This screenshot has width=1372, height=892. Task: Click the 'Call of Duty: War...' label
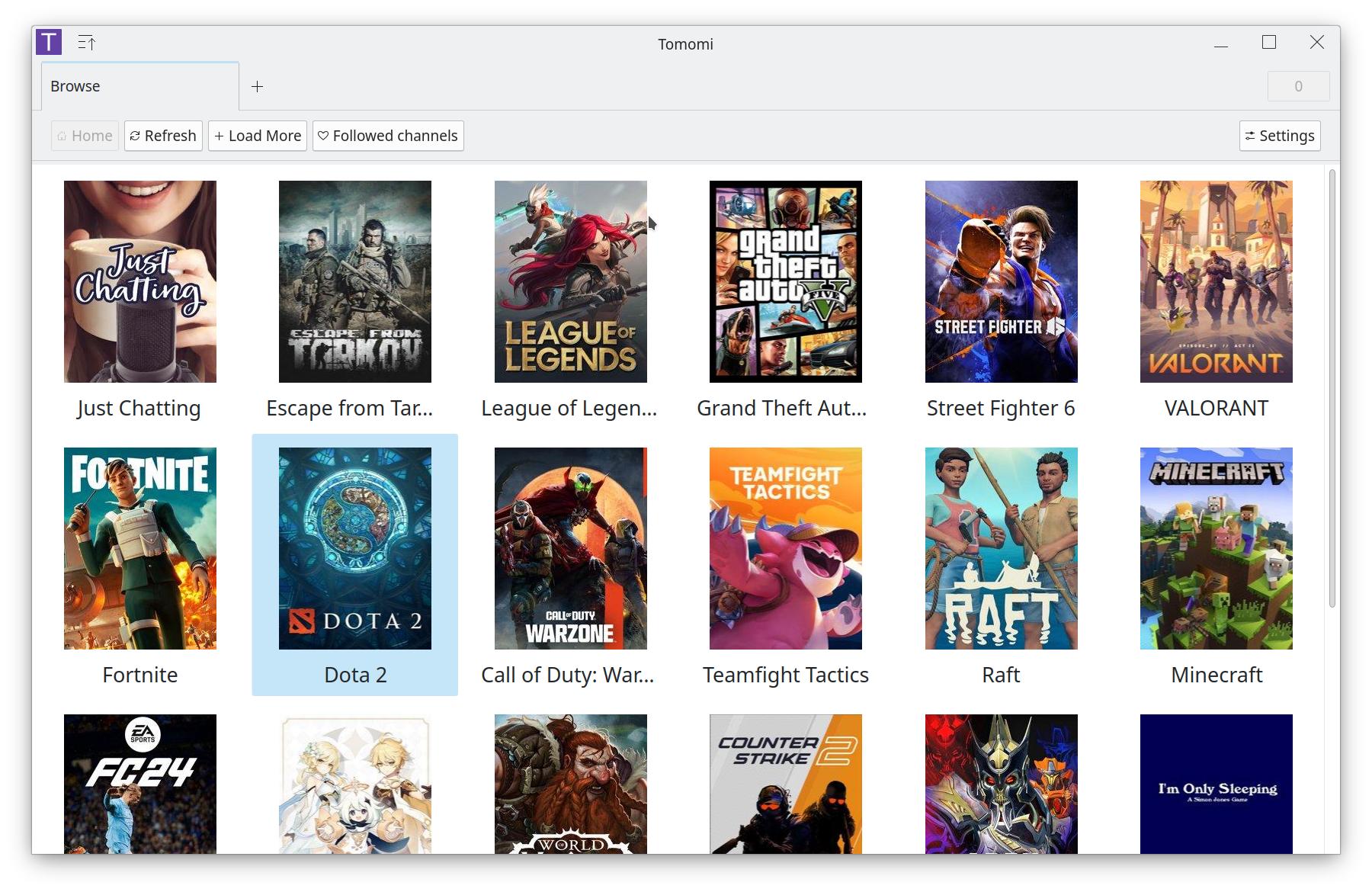(568, 675)
